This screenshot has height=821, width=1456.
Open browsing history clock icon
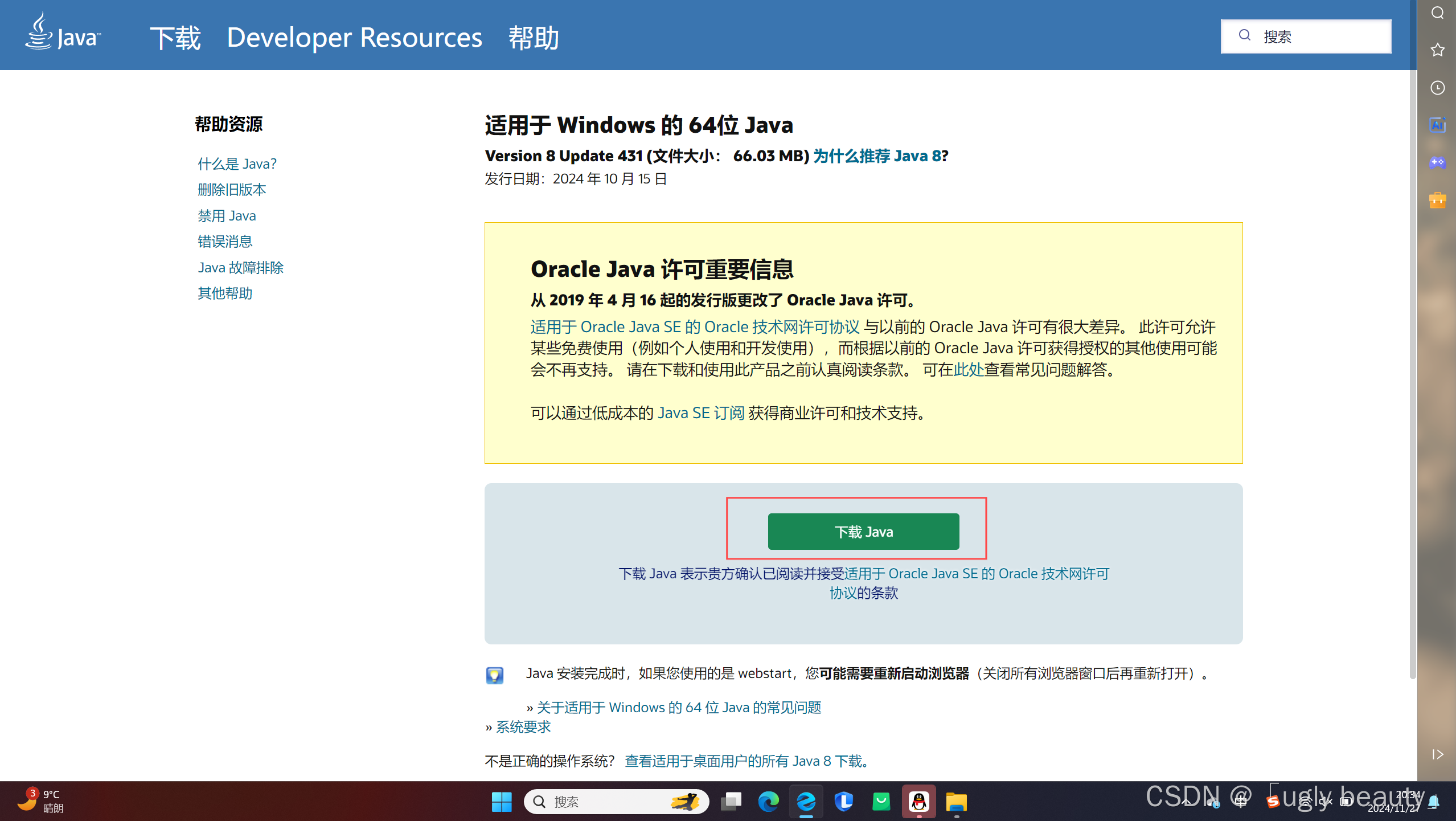coord(1437,88)
